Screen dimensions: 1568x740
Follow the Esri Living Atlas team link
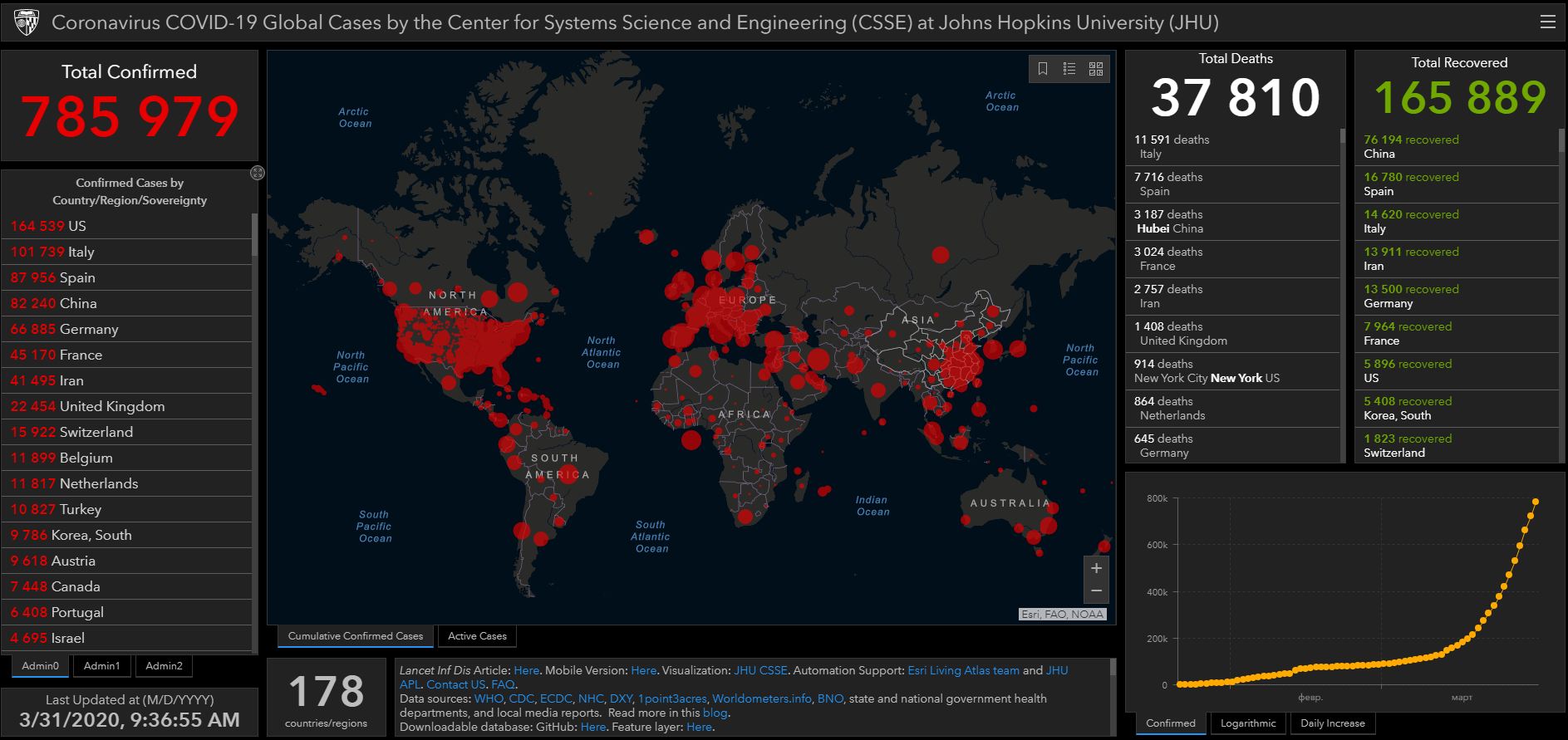(x=963, y=670)
